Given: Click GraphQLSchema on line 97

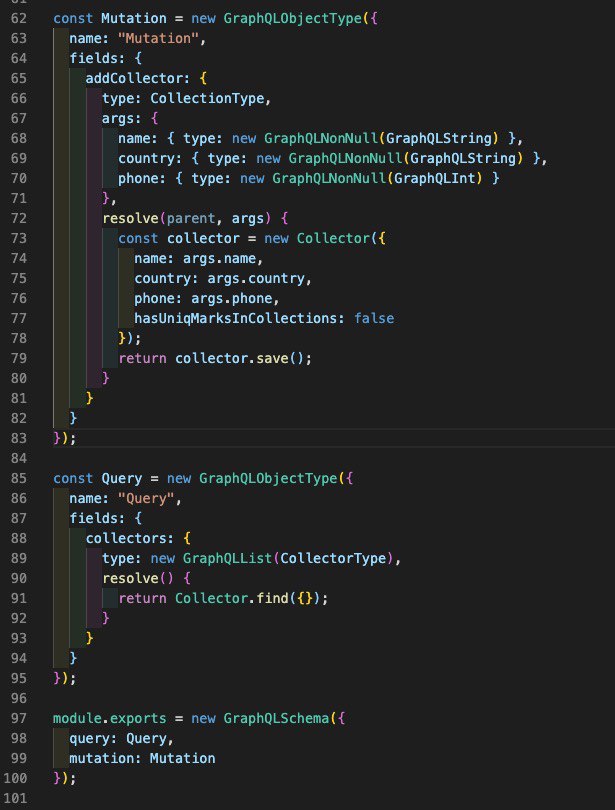Looking at the screenshot, I should pyautogui.click(x=276, y=718).
